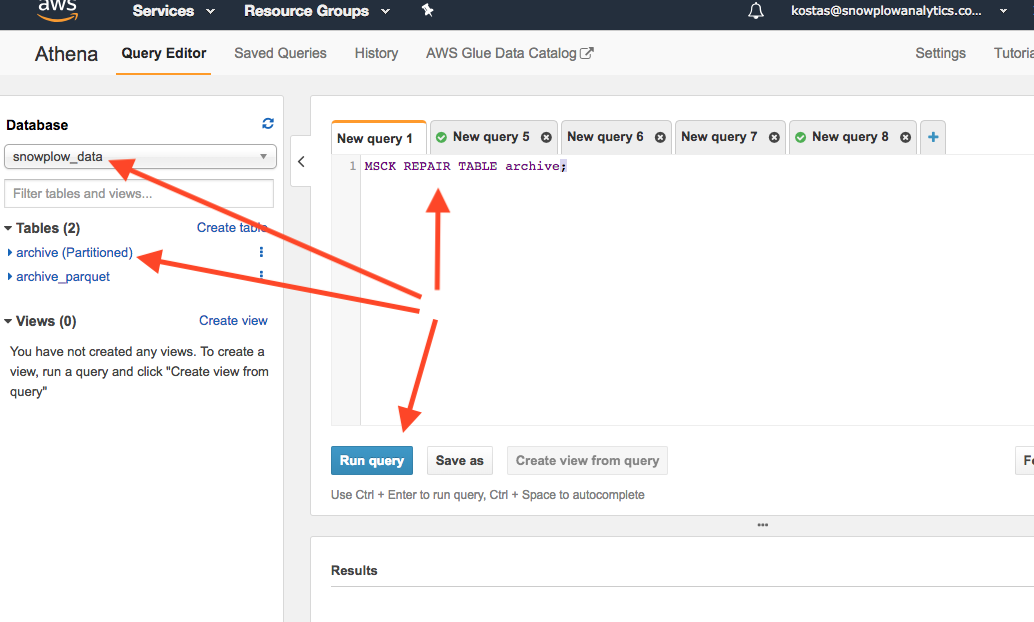Screen dimensions: 1034x622
Task: Click the Run query button
Action: [x=372, y=460]
